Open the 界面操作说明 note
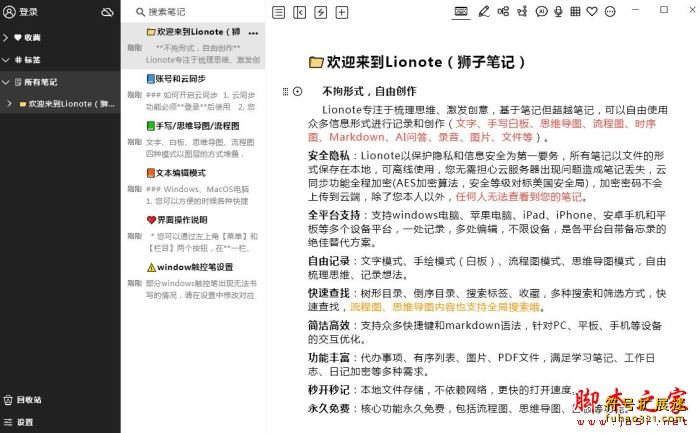The image size is (700, 433). tap(193, 234)
